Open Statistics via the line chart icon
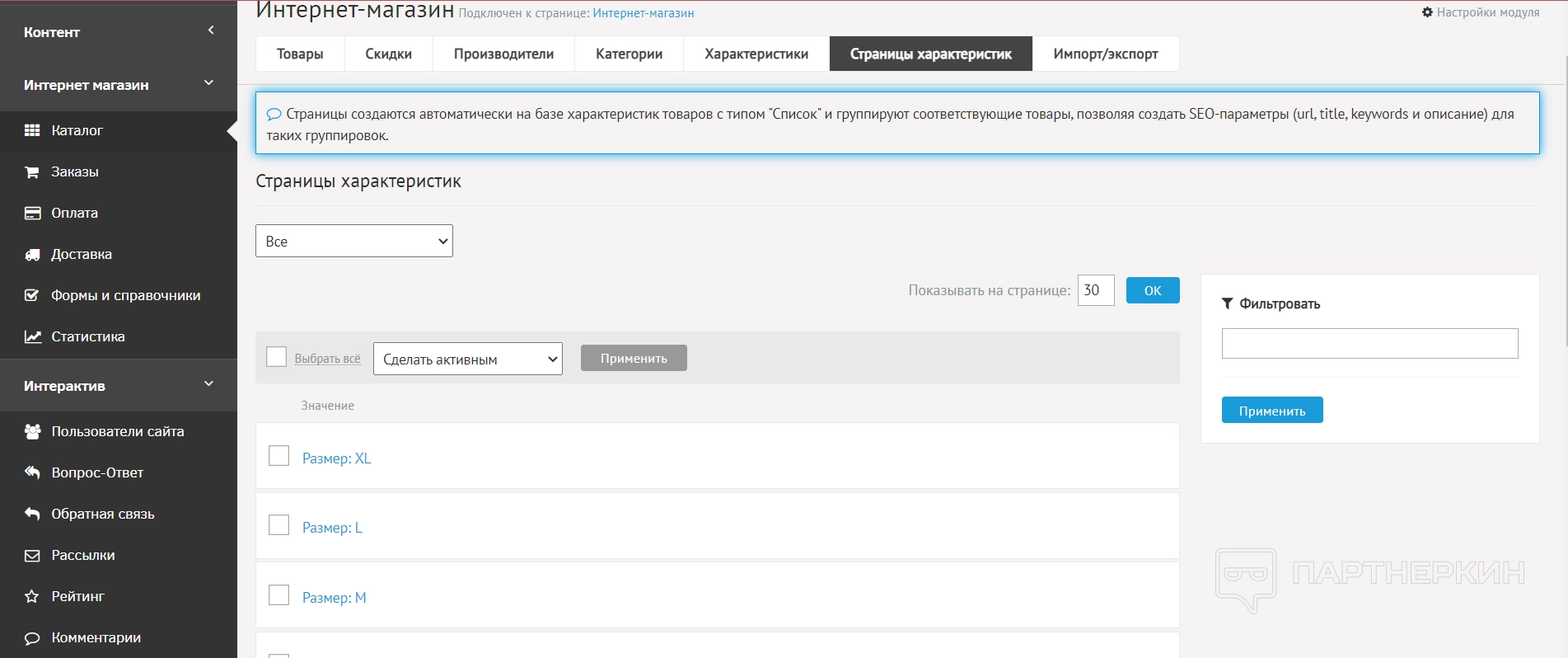Screen dimensions: 1568x658 (32, 336)
